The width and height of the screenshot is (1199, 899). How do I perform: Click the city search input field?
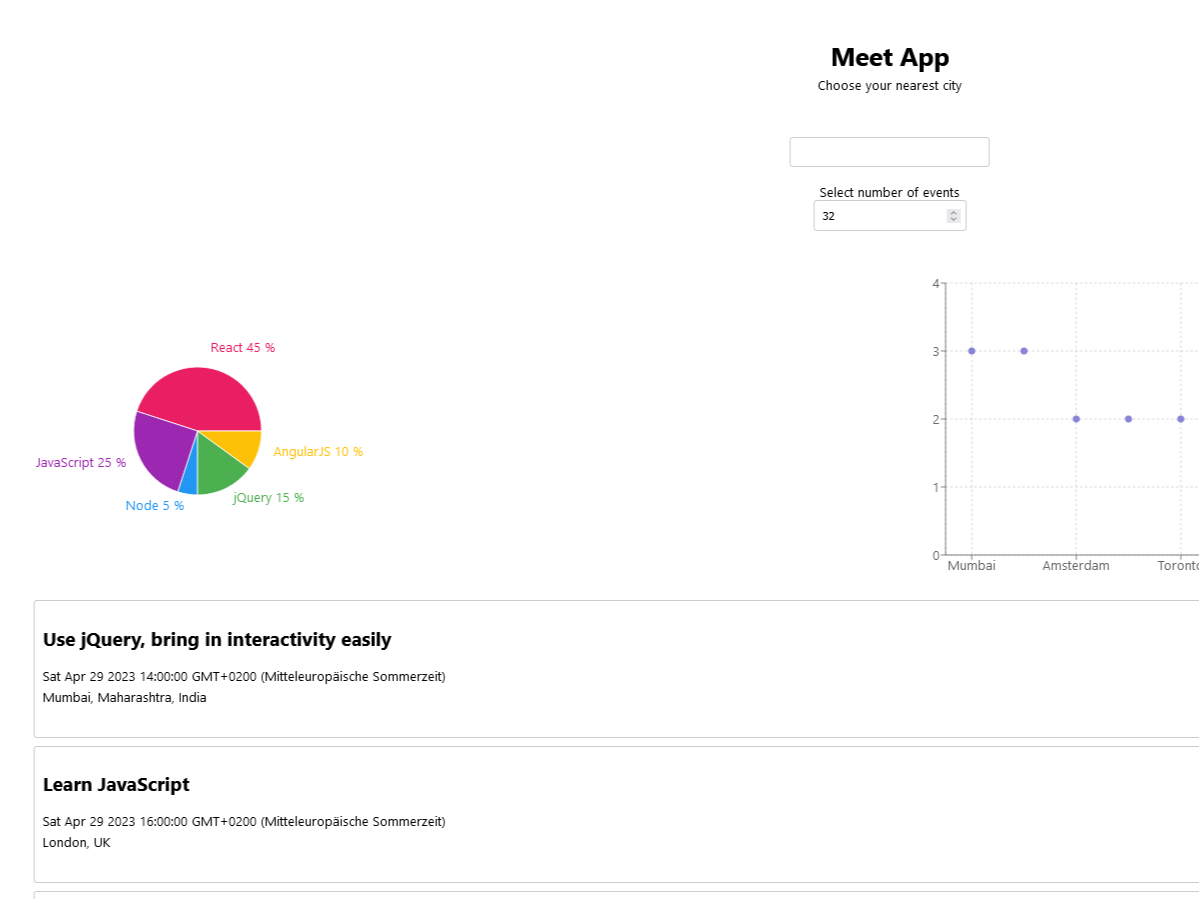[889, 152]
